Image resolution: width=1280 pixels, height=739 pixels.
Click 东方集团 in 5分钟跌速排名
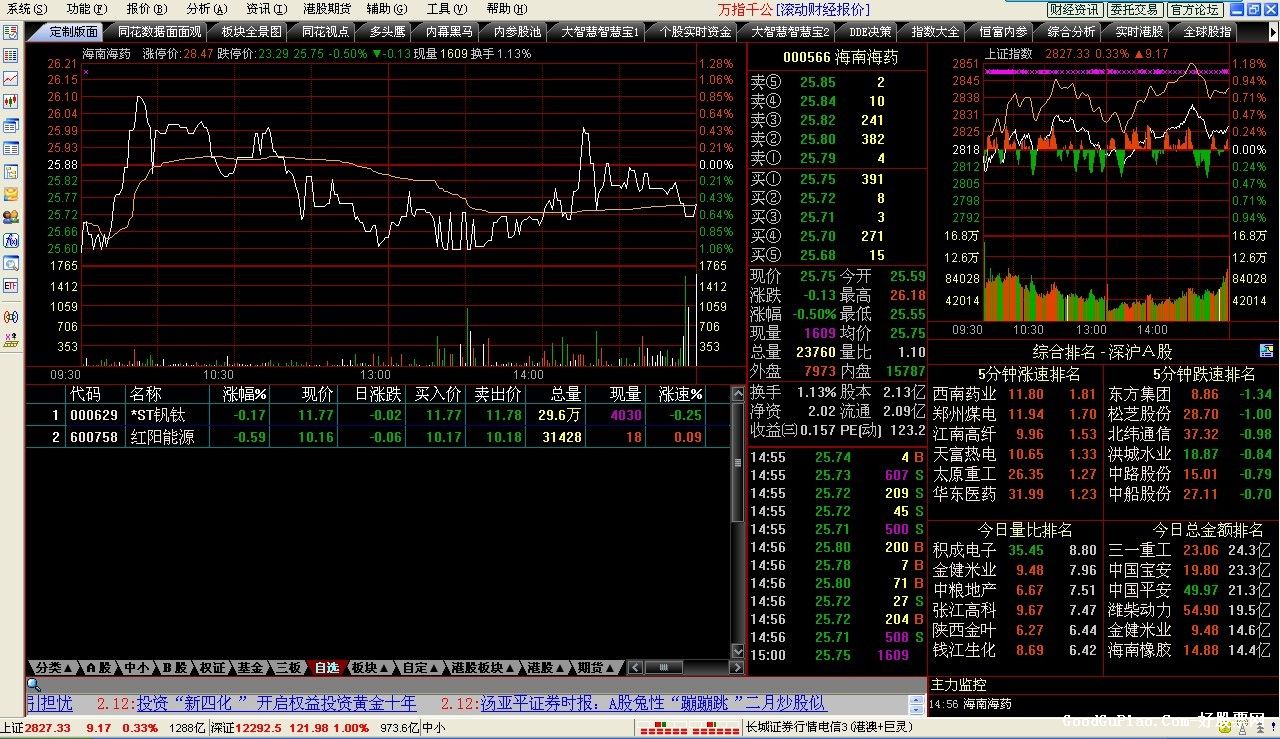point(1139,394)
